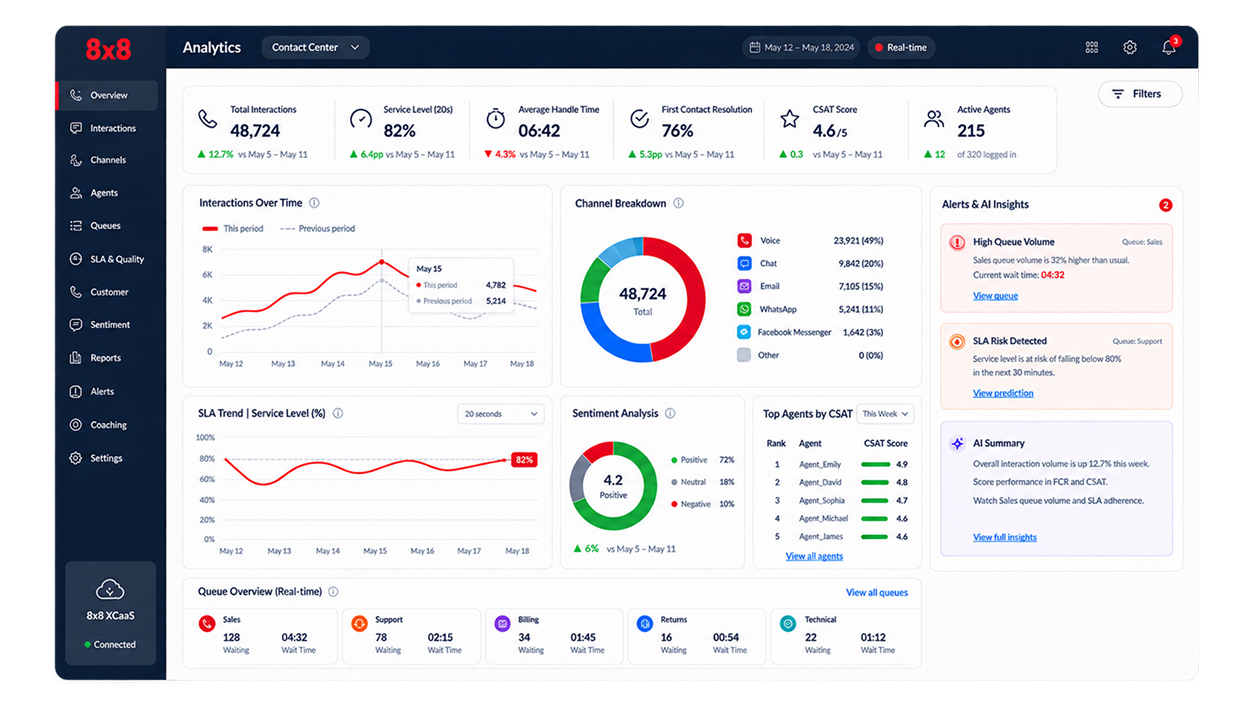Click Agent_Emily's CSAT score bar
Image resolution: width=1254 pixels, height=706 pixels.
click(x=875, y=464)
